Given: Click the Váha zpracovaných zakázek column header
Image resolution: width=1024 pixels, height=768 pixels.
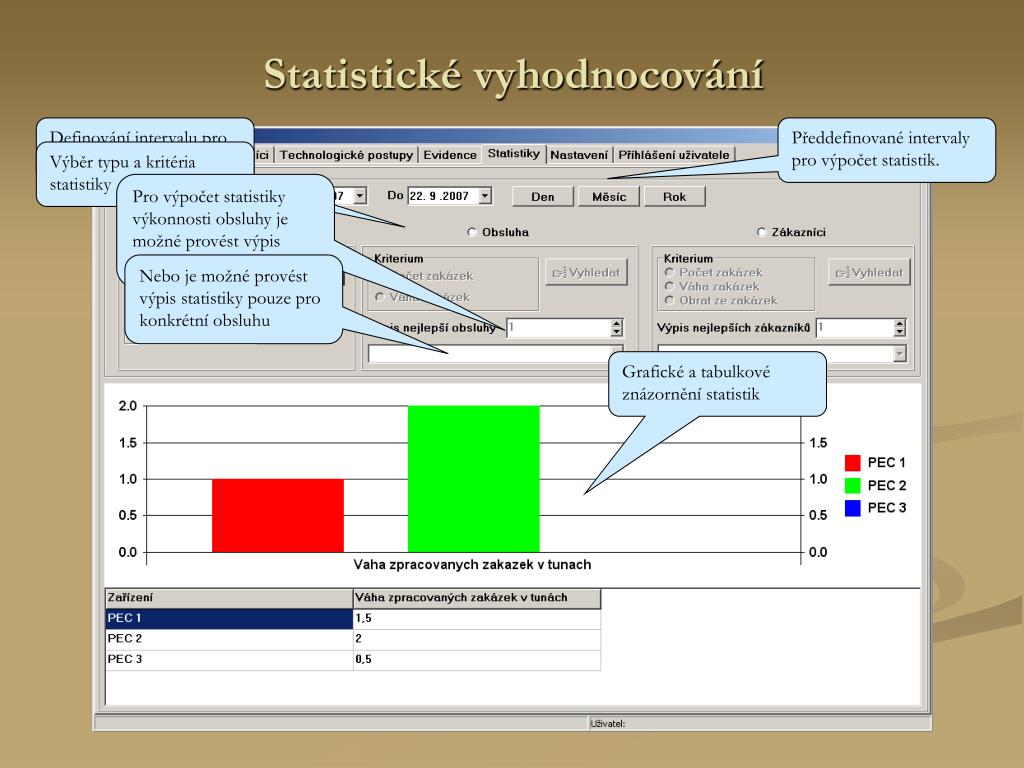Looking at the screenshot, I should pyautogui.click(x=477, y=598).
